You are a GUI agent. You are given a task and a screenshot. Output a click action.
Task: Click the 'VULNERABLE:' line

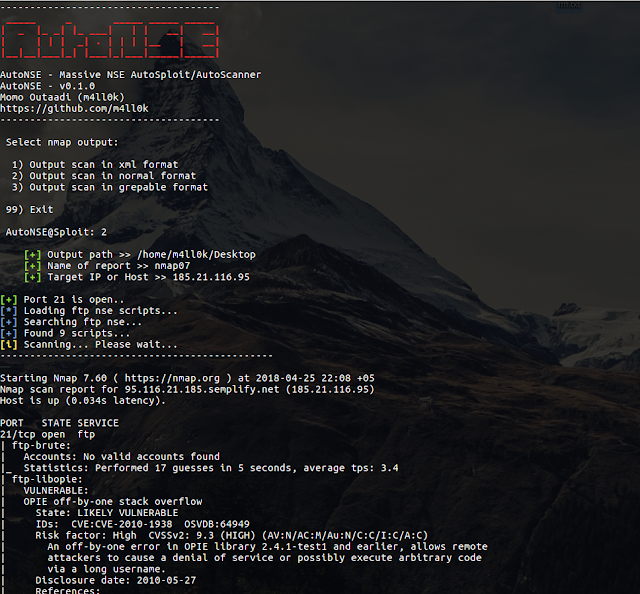coord(56,490)
